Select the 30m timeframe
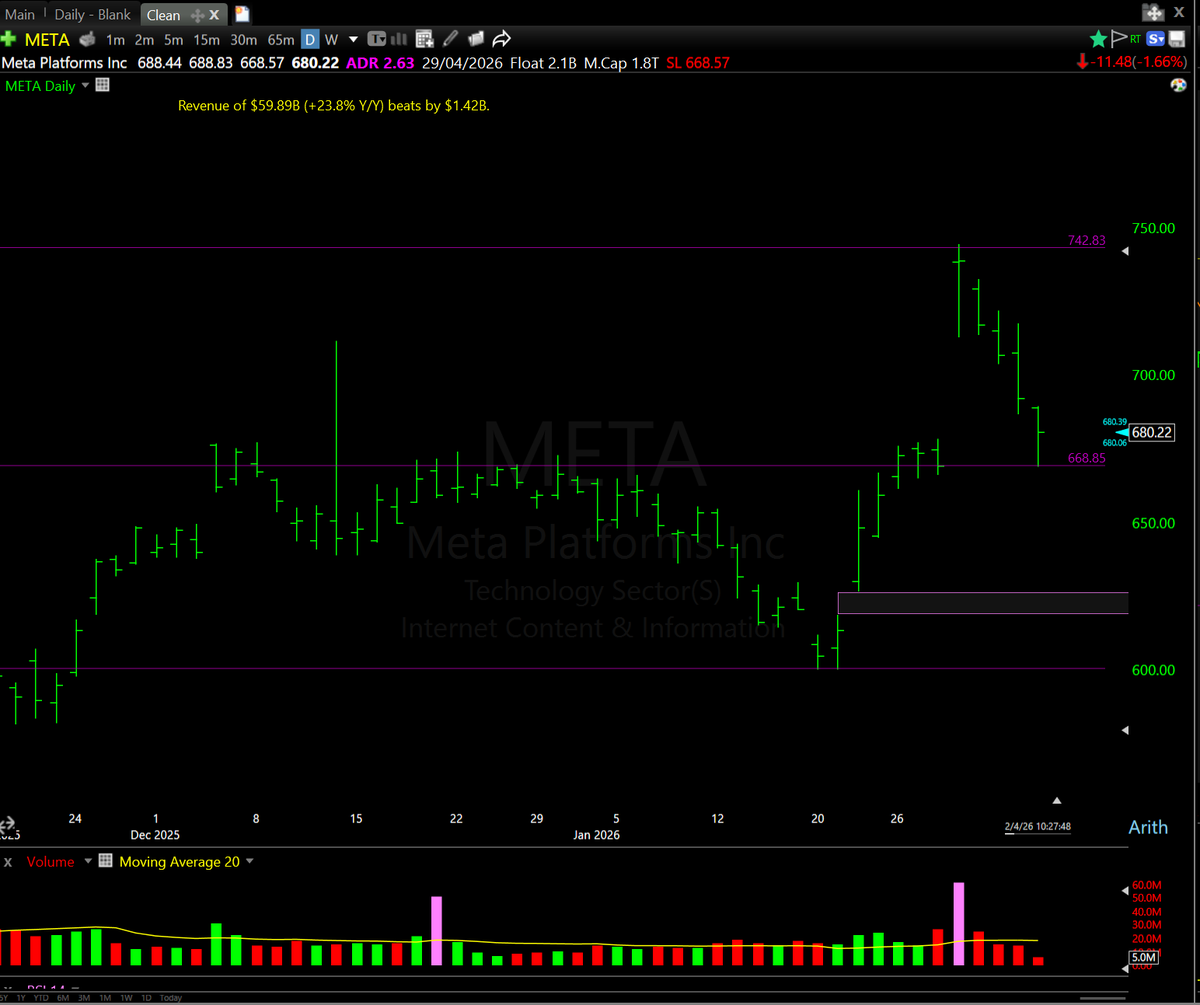The width and height of the screenshot is (1200, 1005). (x=244, y=40)
